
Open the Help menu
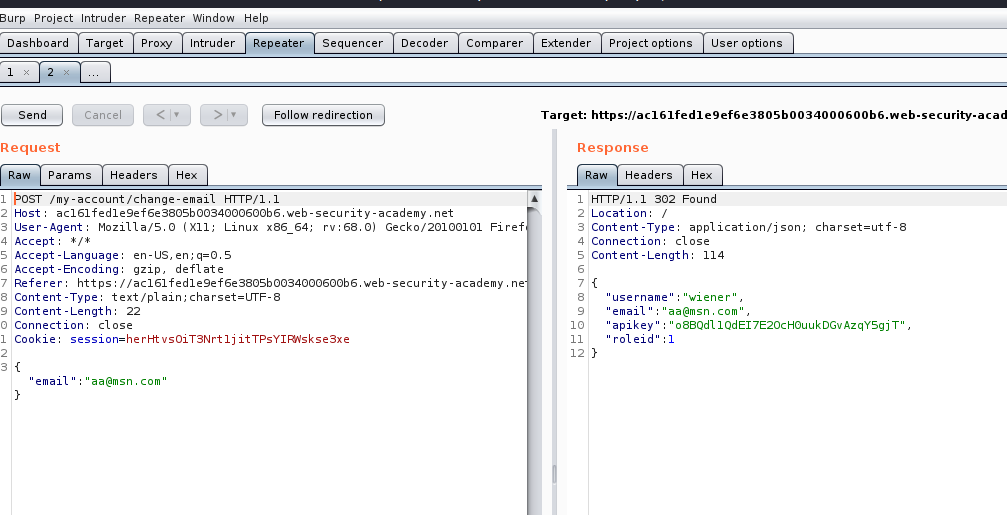256,18
